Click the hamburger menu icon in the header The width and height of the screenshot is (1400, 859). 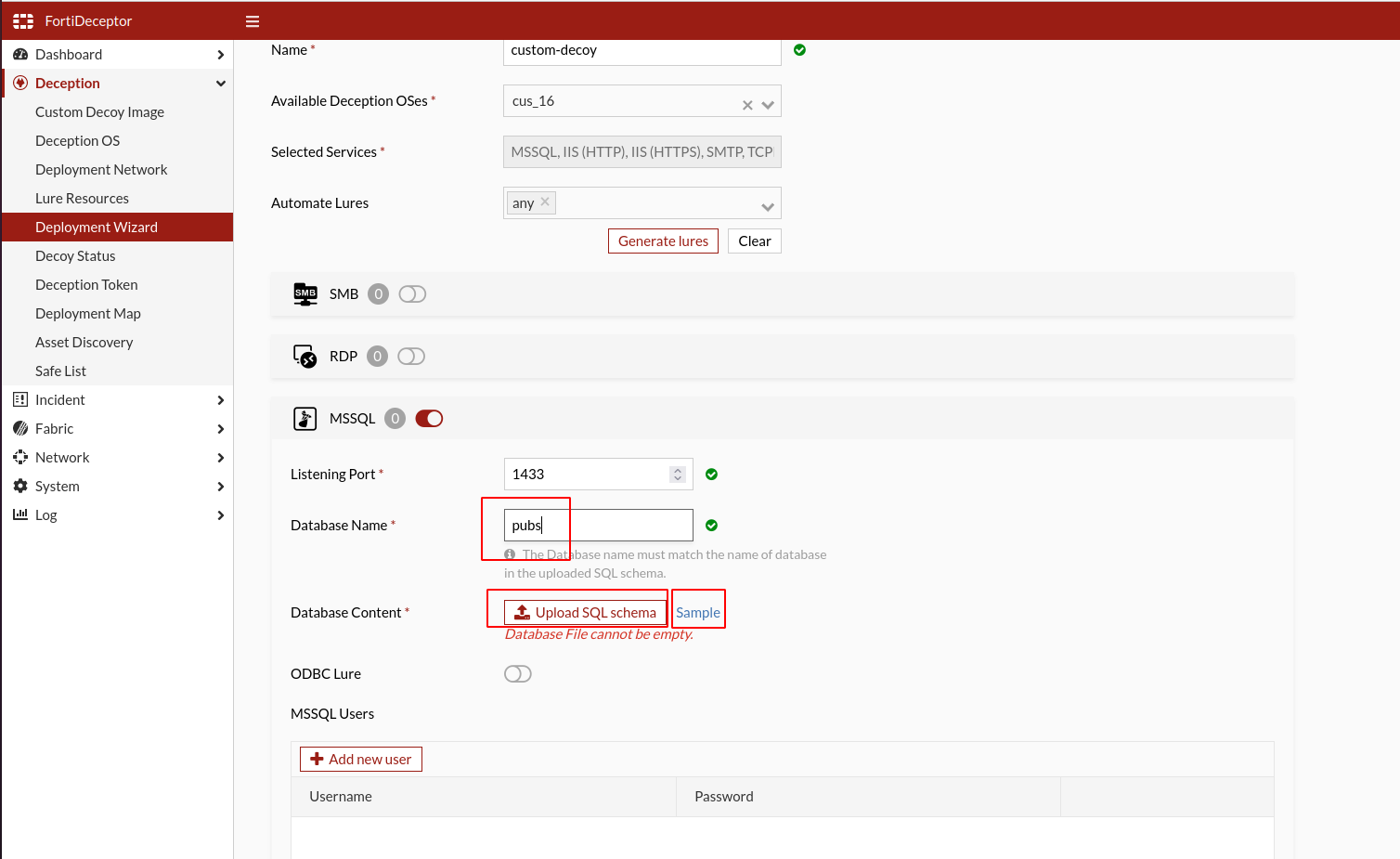click(252, 20)
